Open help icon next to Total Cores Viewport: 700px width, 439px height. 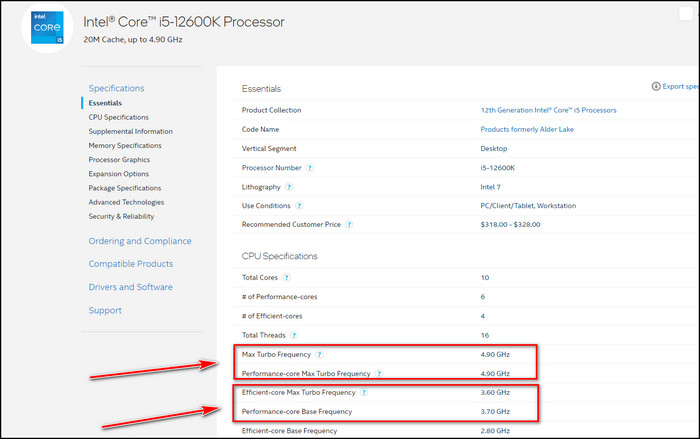pos(287,278)
